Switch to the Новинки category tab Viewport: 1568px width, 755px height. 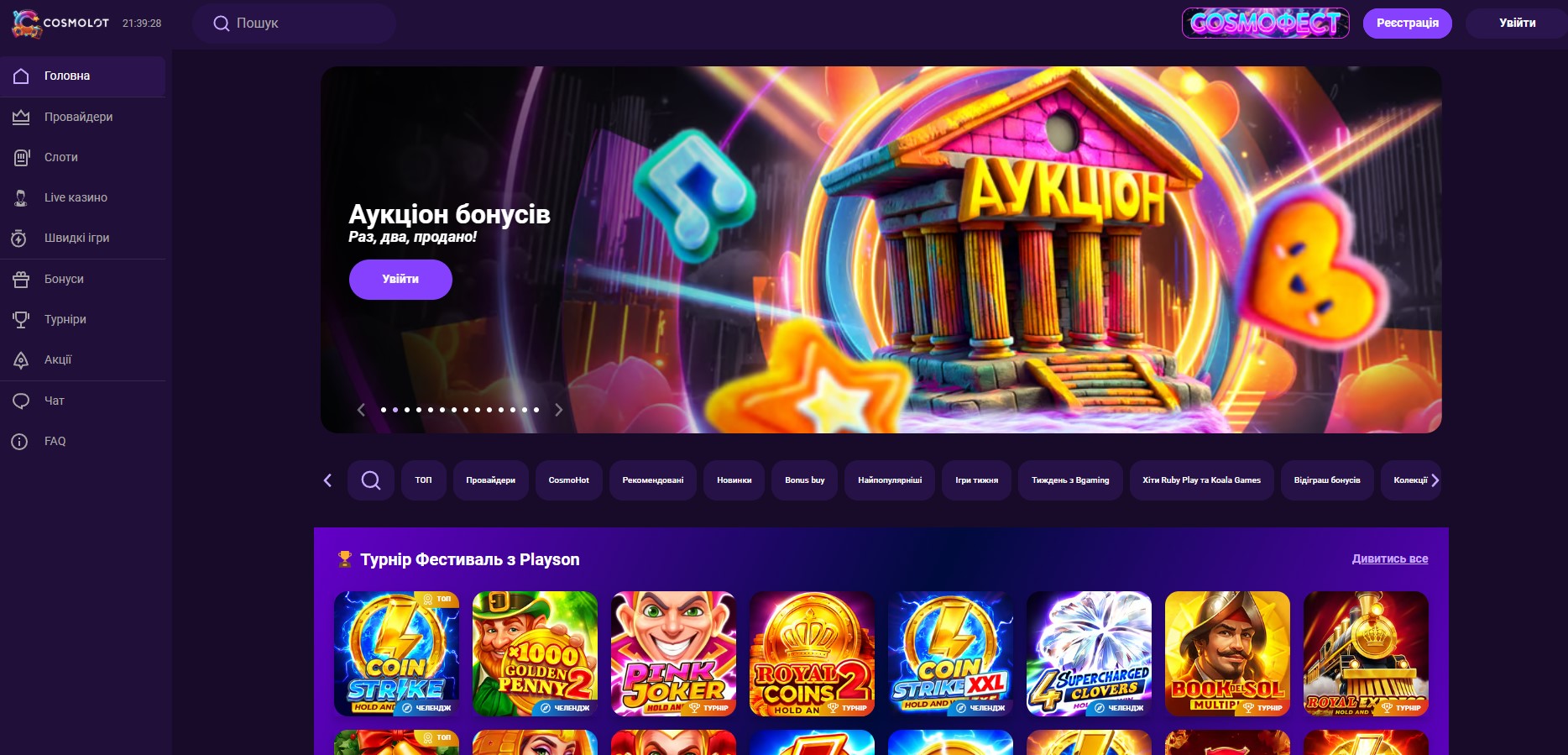[734, 480]
